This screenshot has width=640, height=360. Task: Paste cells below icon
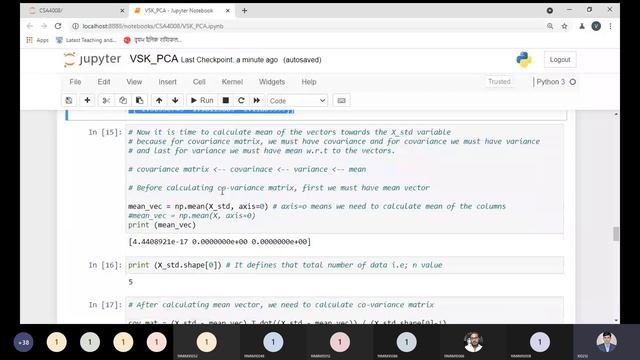click(139, 100)
